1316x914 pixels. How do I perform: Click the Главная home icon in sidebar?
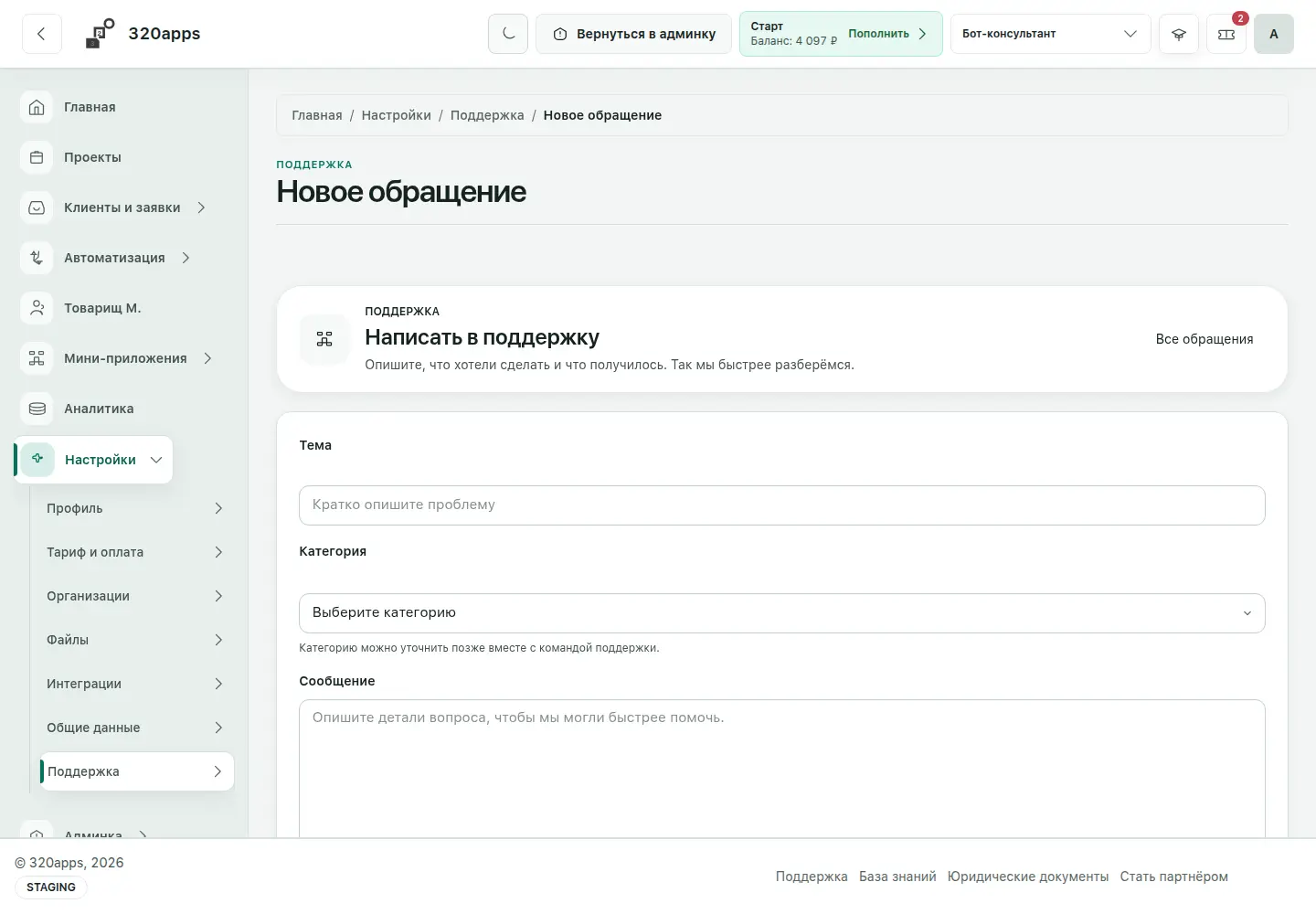tap(37, 107)
